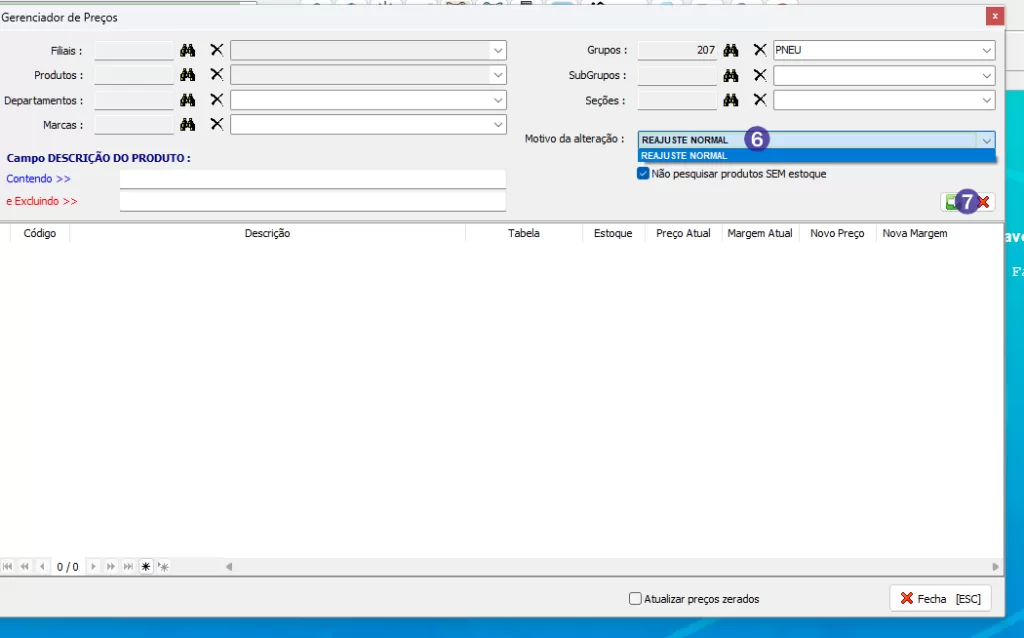The image size is (1024, 638).
Task: Click the red X cancel search icon
Action: [984, 202]
